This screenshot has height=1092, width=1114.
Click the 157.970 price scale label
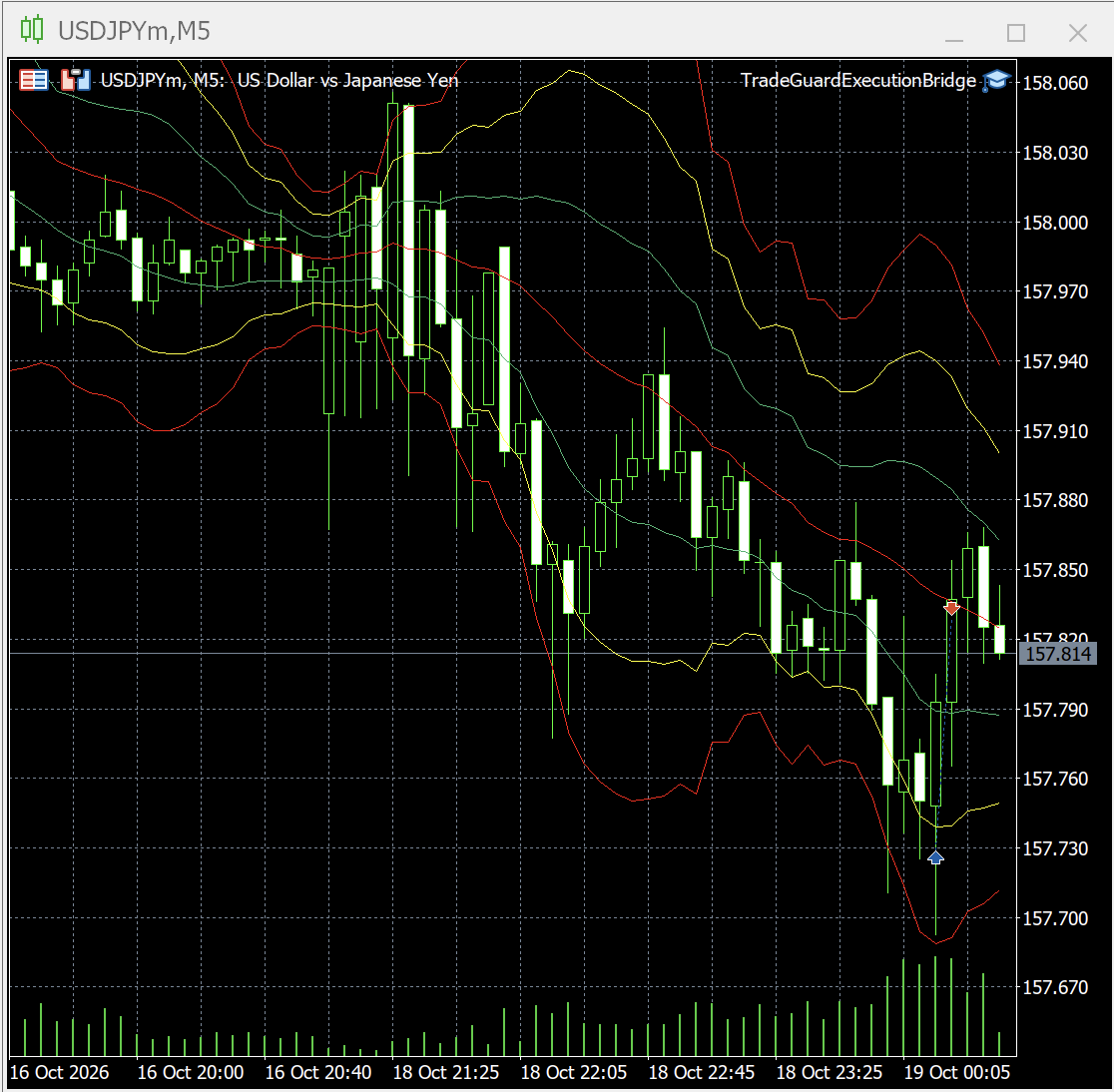[x=1055, y=291]
